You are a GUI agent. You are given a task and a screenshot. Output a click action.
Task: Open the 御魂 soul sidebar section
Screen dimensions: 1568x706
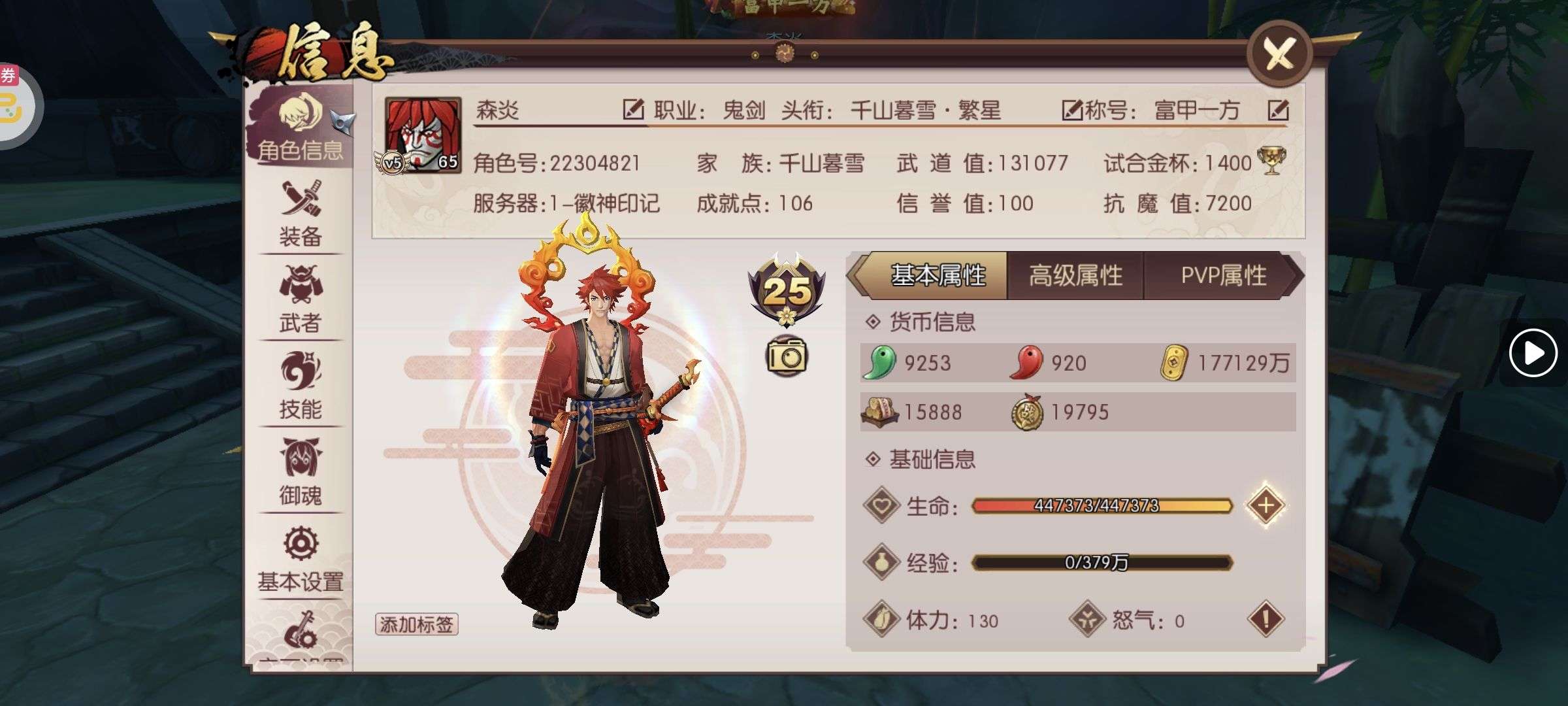pos(301,472)
